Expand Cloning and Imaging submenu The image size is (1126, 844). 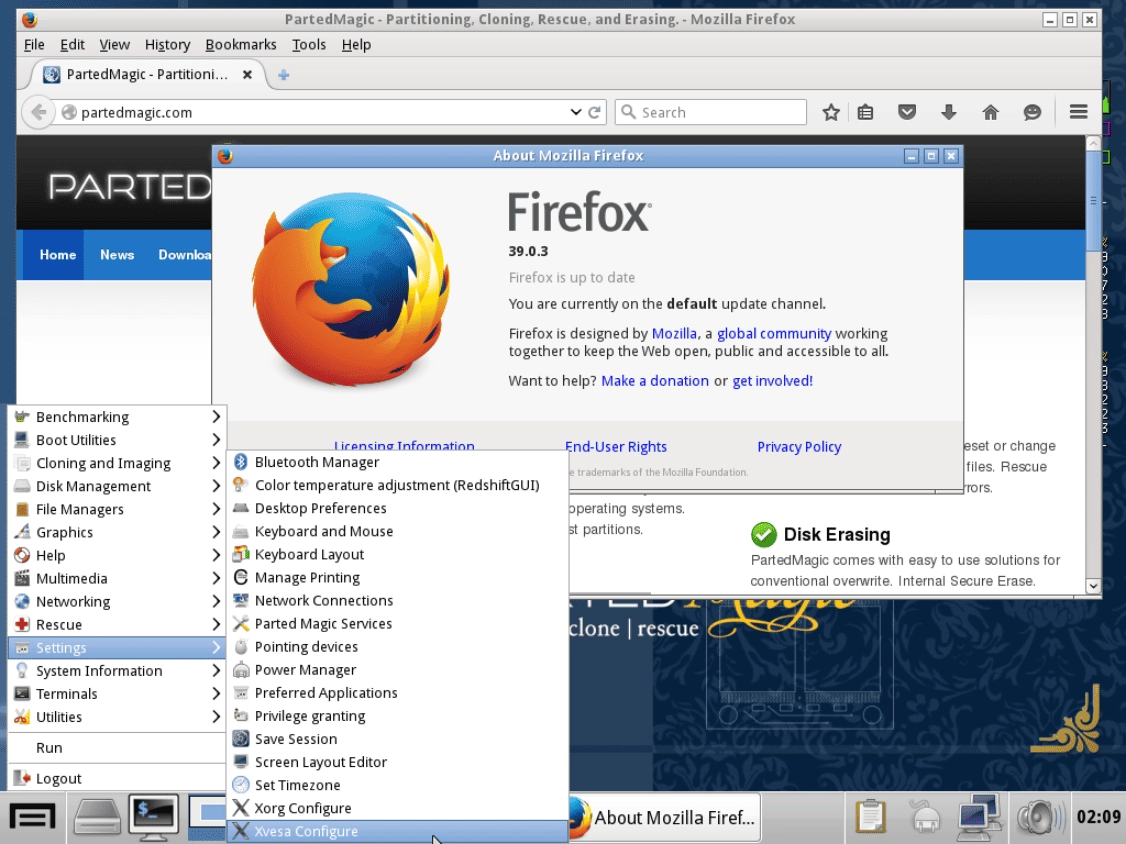[117, 463]
